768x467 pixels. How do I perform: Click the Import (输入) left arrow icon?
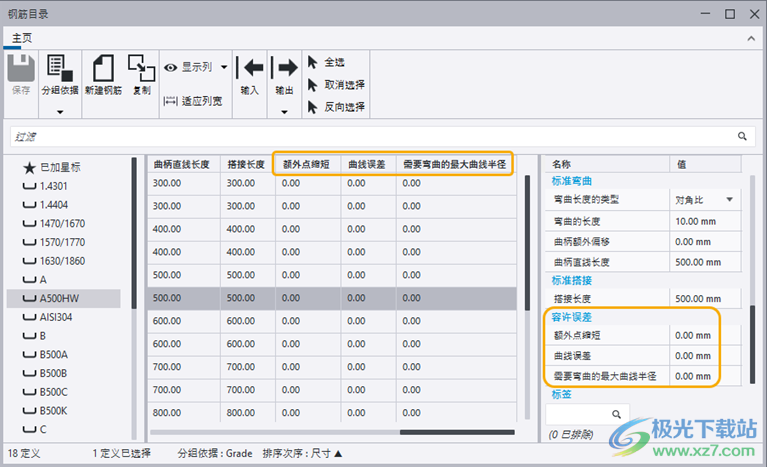tap(250, 68)
